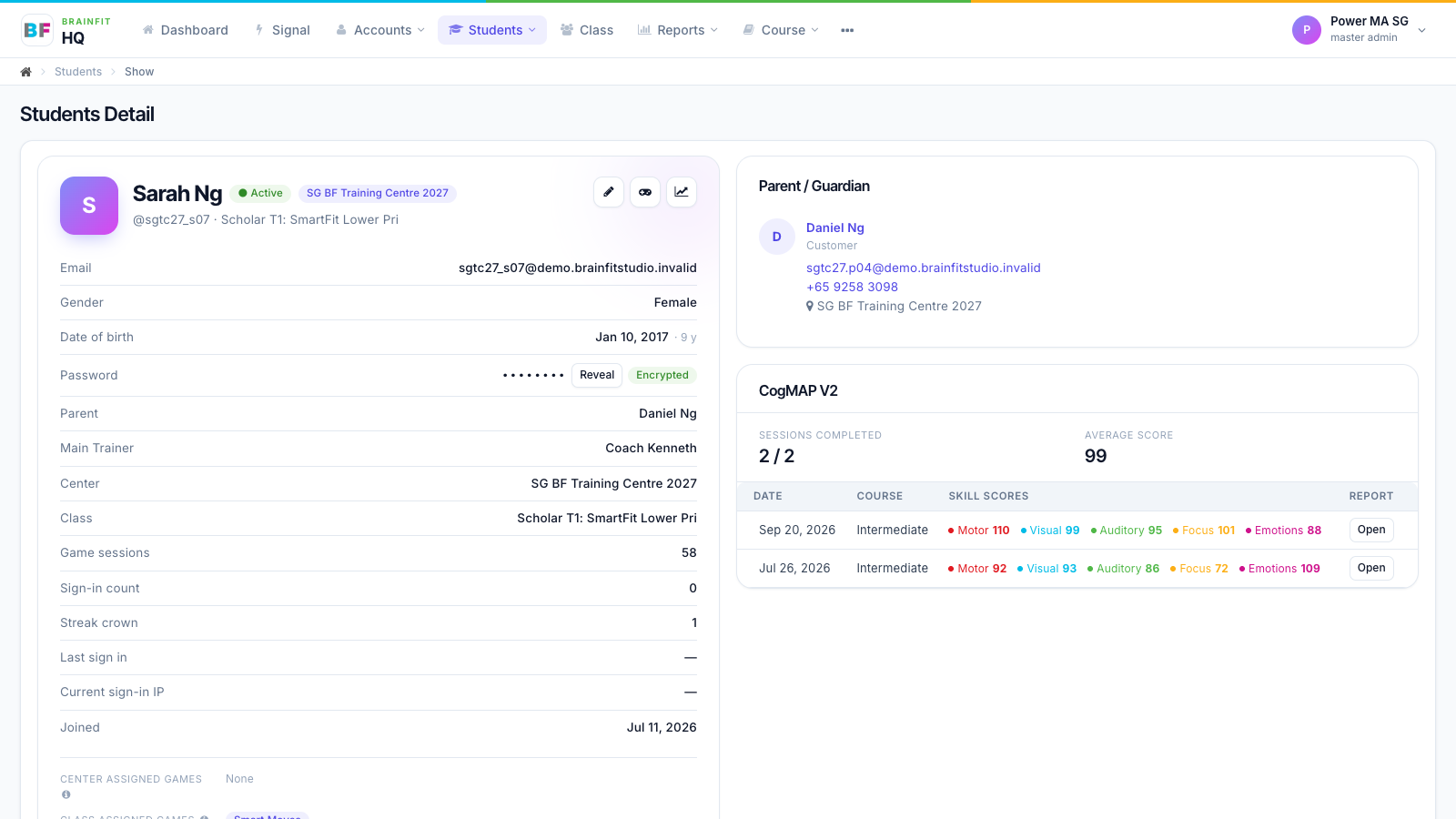Open the Jul 26, 2026 CogMAP report

tap(1371, 568)
